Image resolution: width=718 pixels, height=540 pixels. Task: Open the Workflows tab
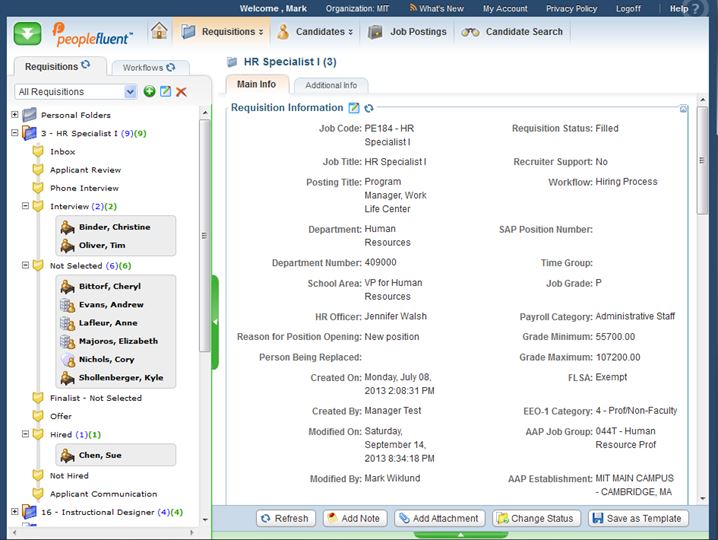click(x=142, y=68)
